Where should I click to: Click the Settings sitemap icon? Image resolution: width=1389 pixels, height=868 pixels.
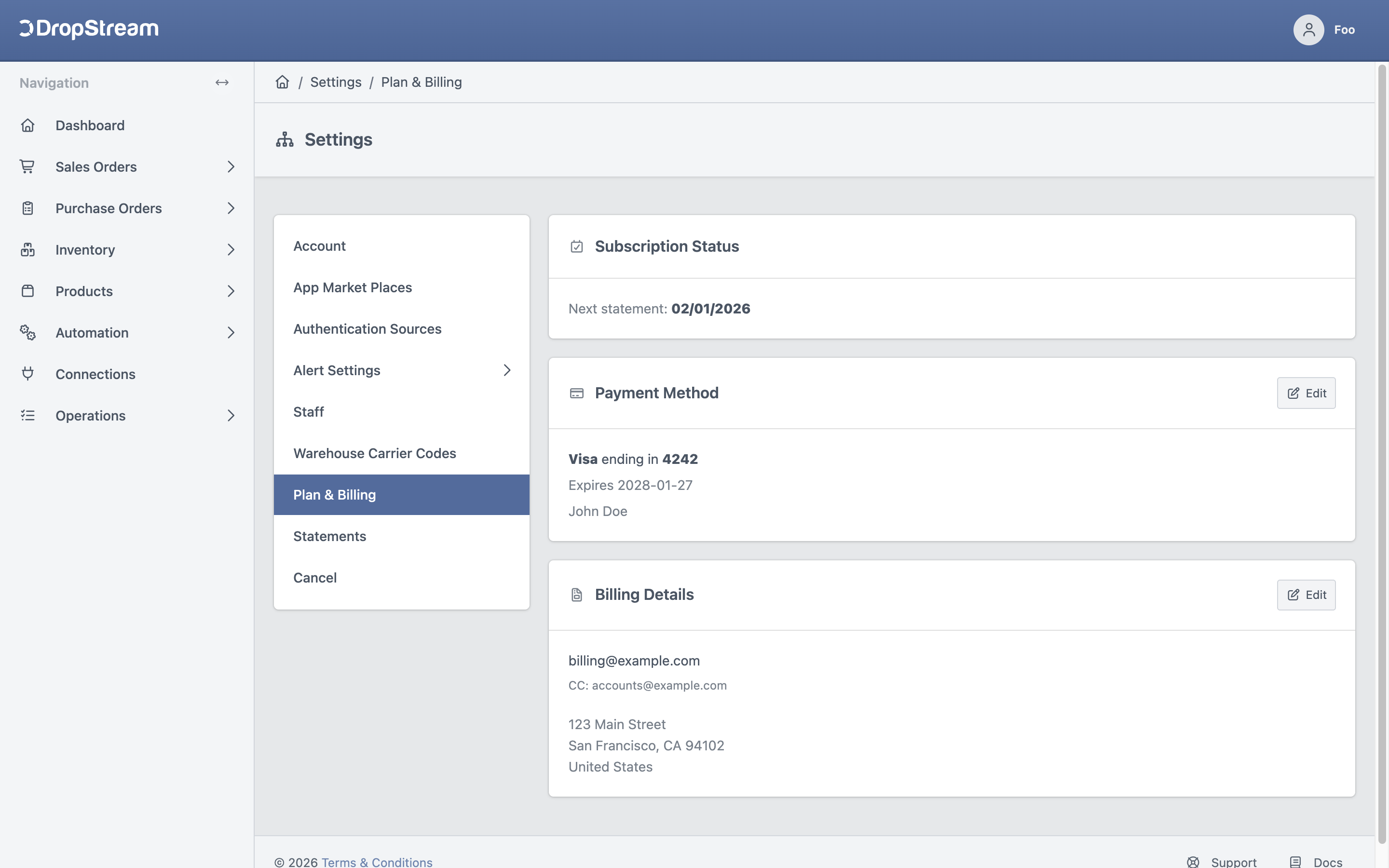click(285, 139)
